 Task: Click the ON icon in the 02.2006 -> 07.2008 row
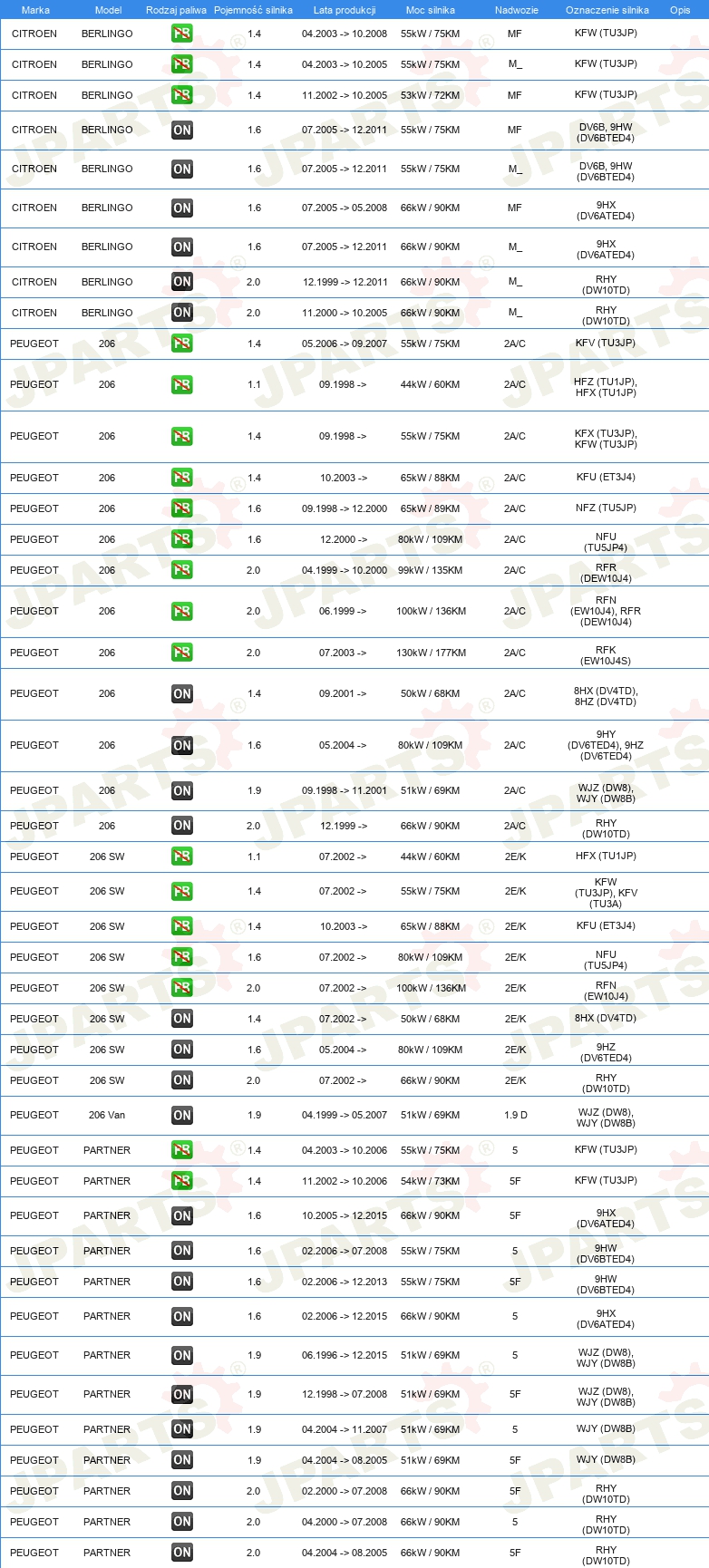coord(182,1251)
